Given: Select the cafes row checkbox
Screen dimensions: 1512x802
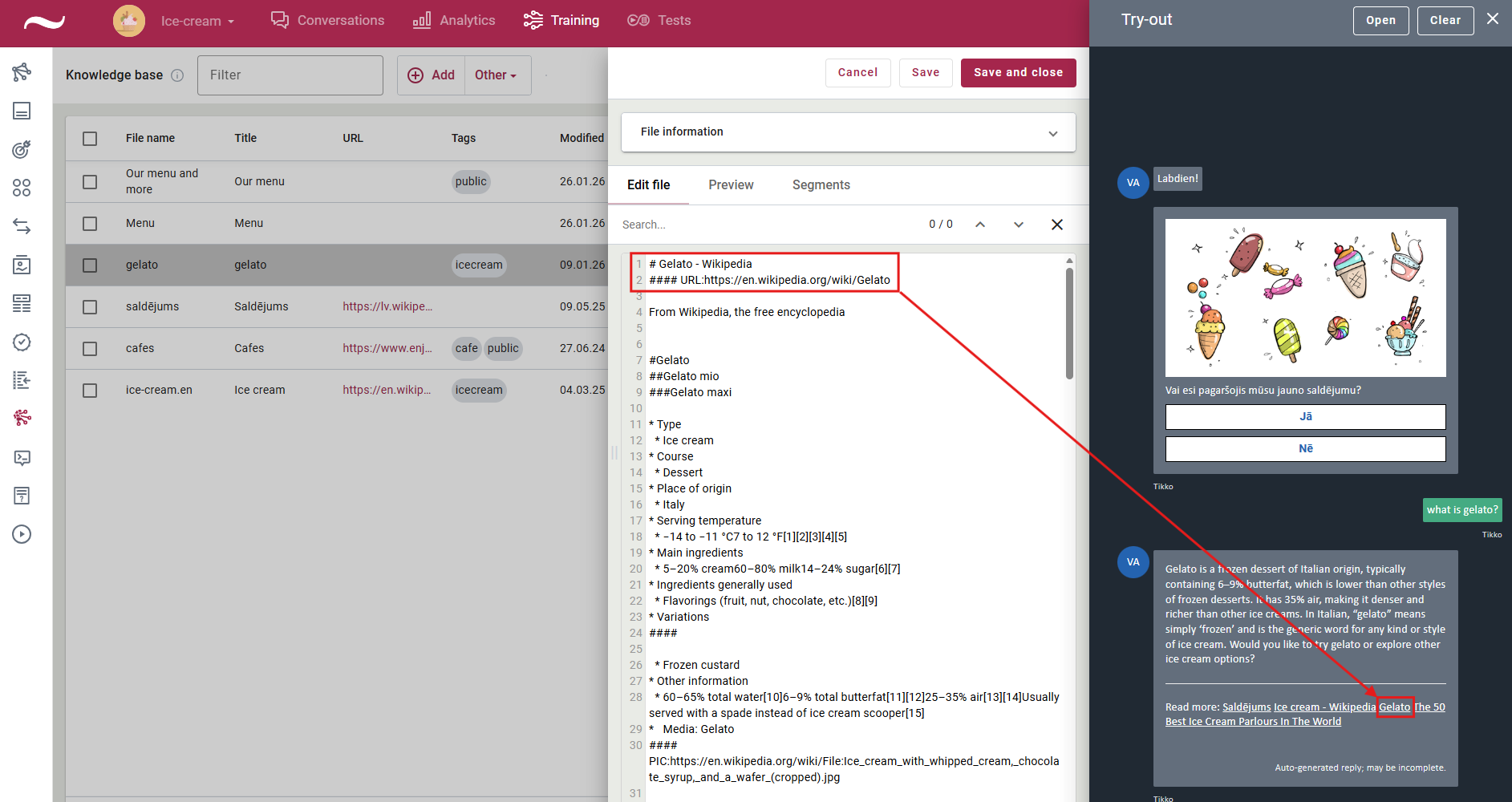Looking at the screenshot, I should tap(90, 349).
